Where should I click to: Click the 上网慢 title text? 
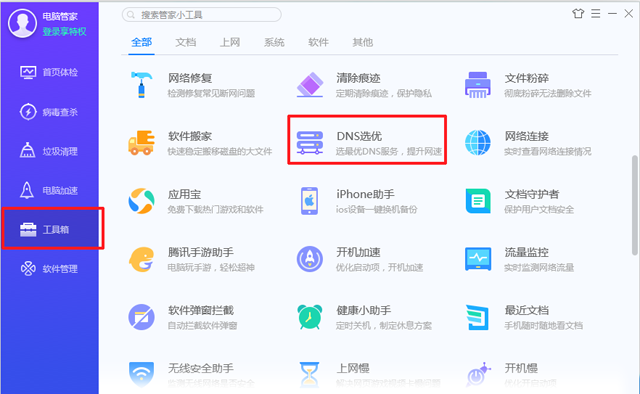click(x=353, y=368)
